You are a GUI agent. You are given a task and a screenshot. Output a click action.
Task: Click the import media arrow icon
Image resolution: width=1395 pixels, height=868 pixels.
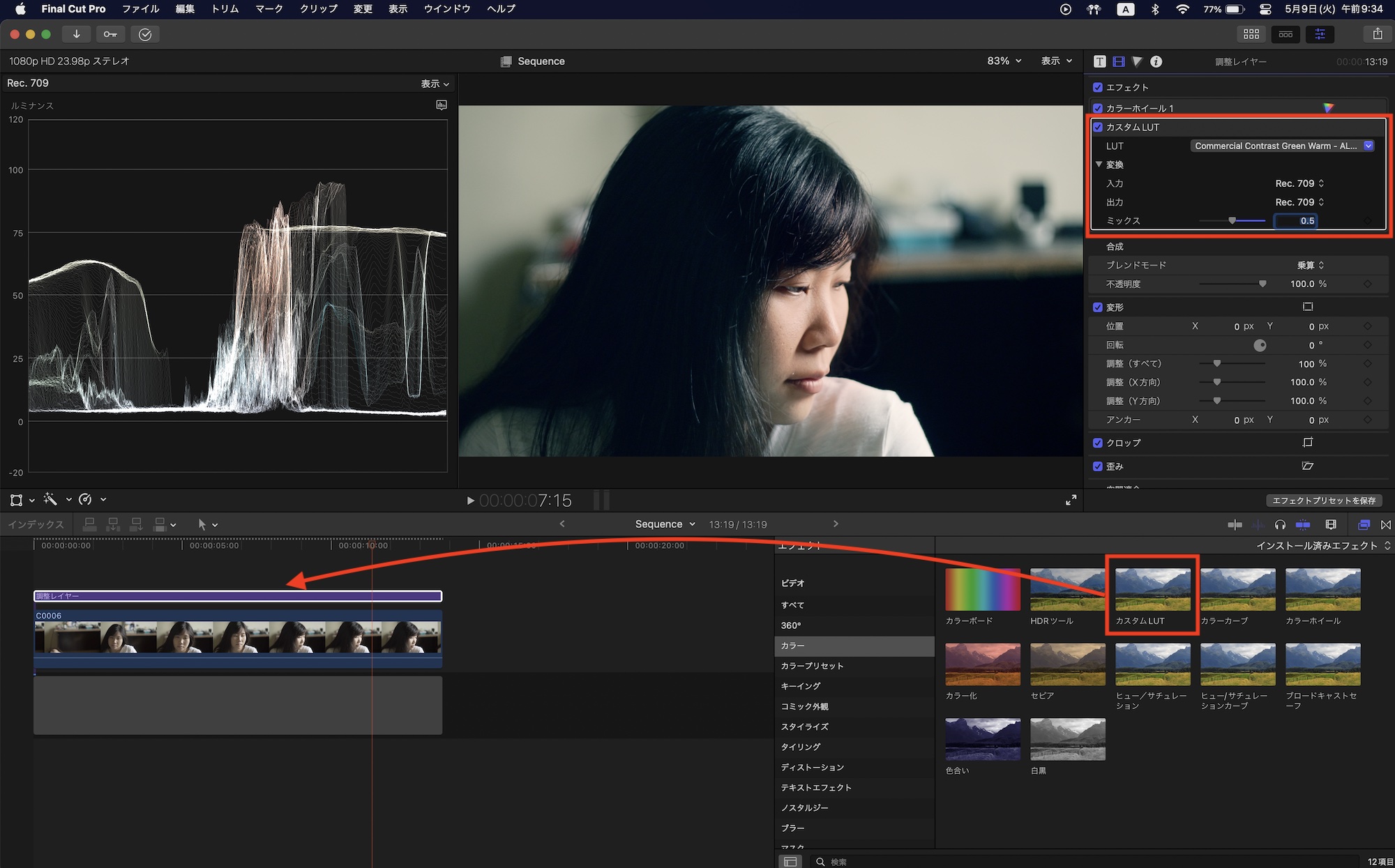tap(76, 34)
